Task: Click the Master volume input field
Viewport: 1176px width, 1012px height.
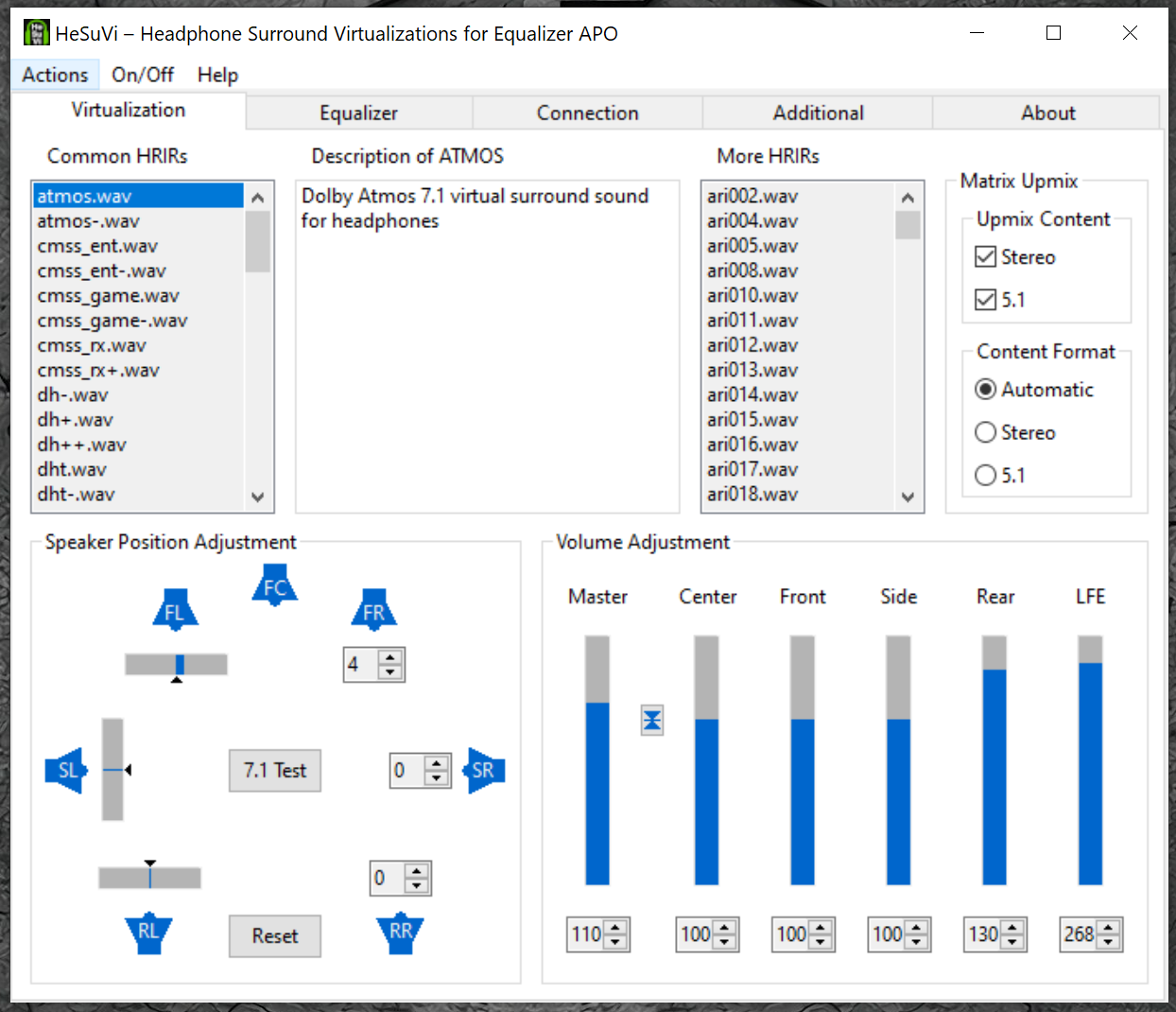Action: point(587,934)
